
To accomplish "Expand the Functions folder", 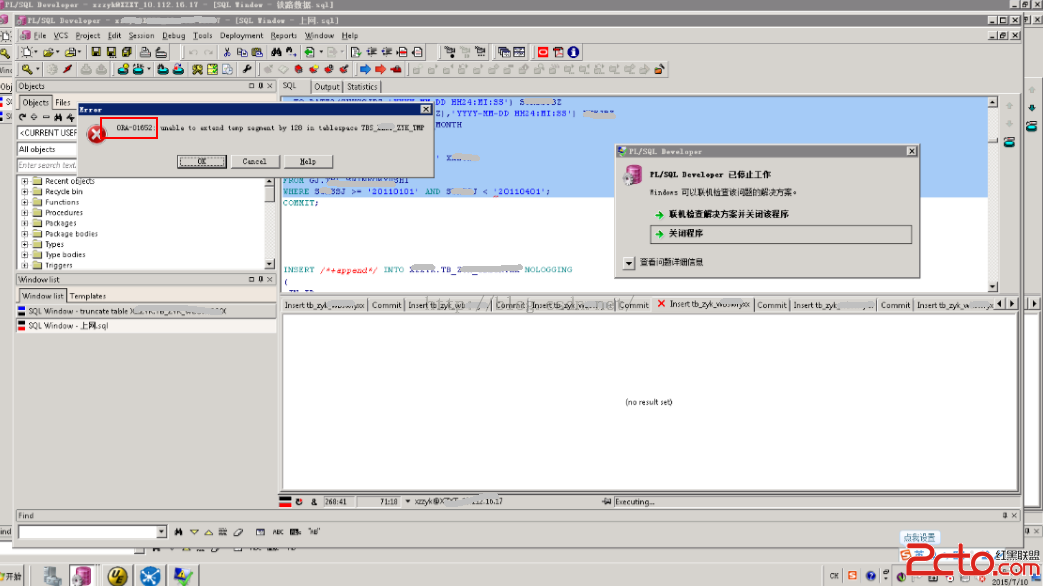I will pyautogui.click(x=25, y=202).
